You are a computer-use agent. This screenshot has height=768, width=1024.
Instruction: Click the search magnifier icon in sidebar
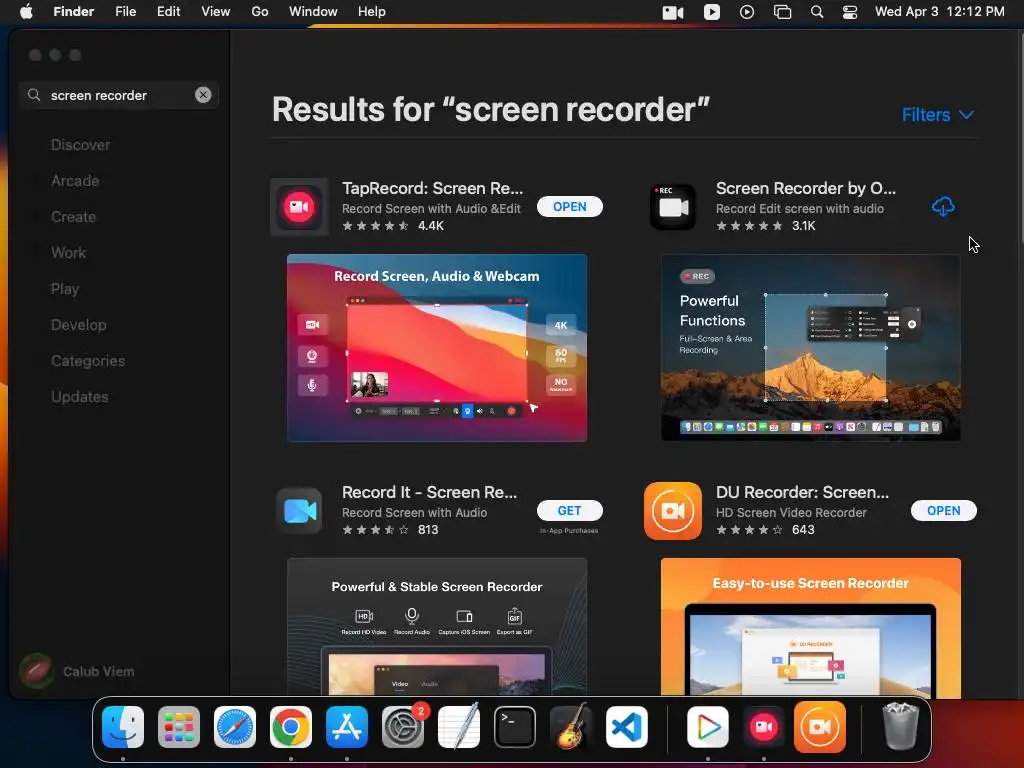pos(34,95)
